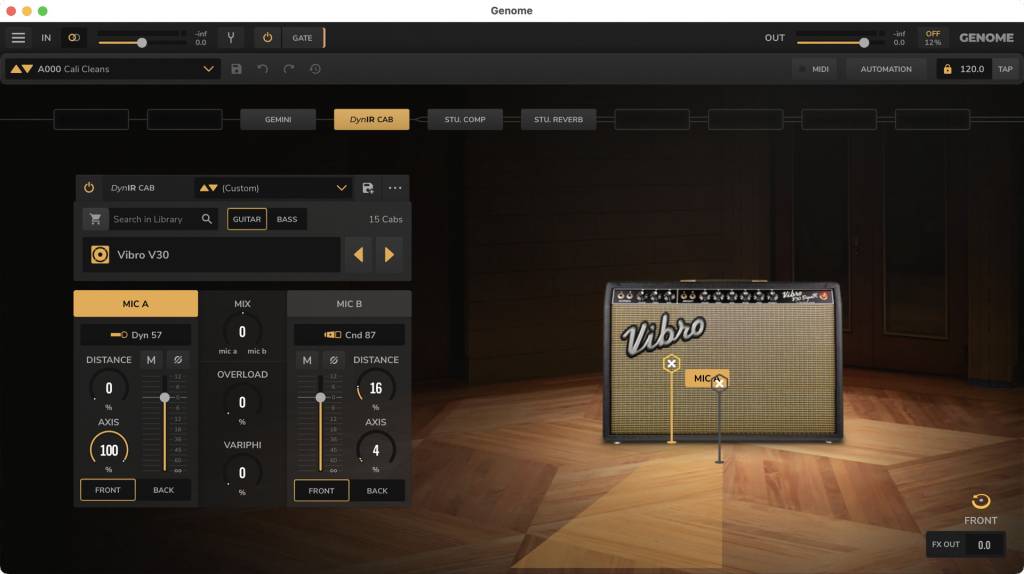1024x574 pixels.
Task: Click the MIDI button
Action: pos(815,69)
